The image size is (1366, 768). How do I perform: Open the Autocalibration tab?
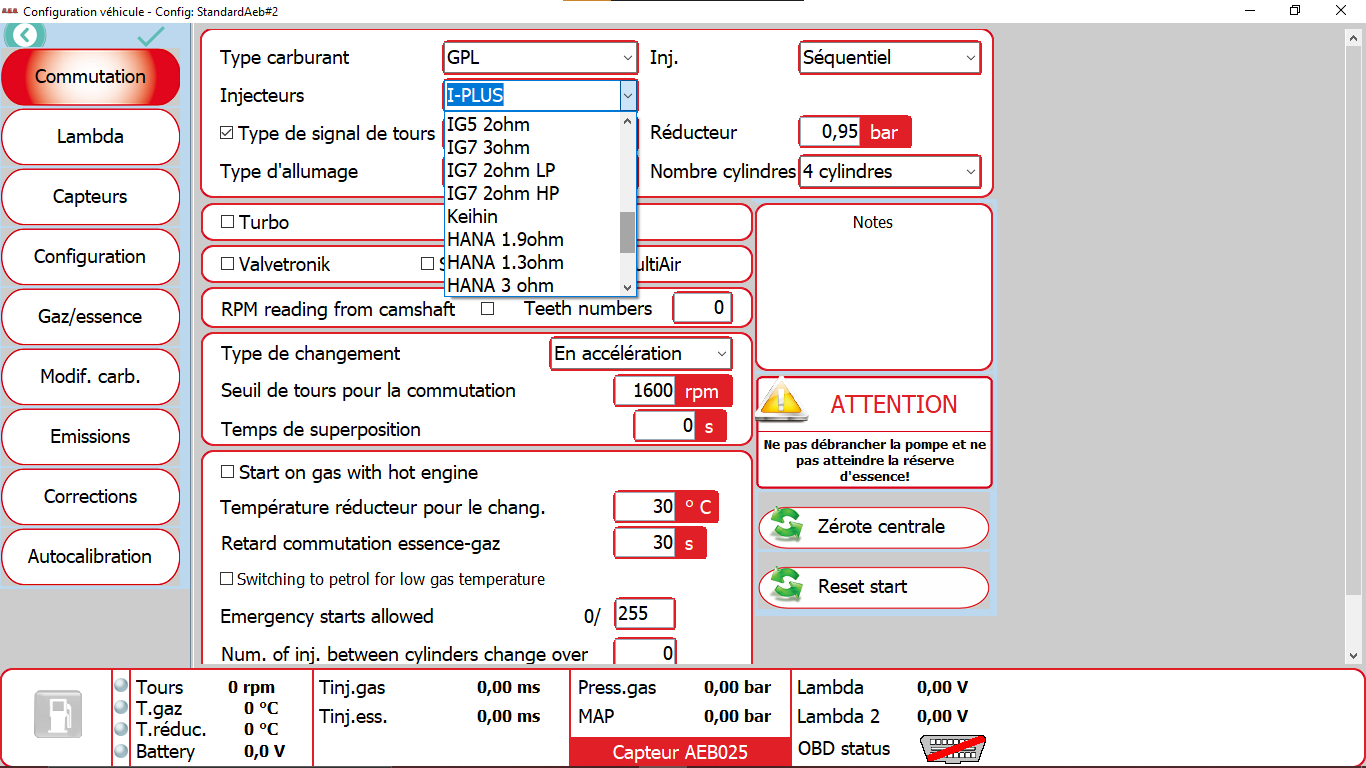point(90,557)
